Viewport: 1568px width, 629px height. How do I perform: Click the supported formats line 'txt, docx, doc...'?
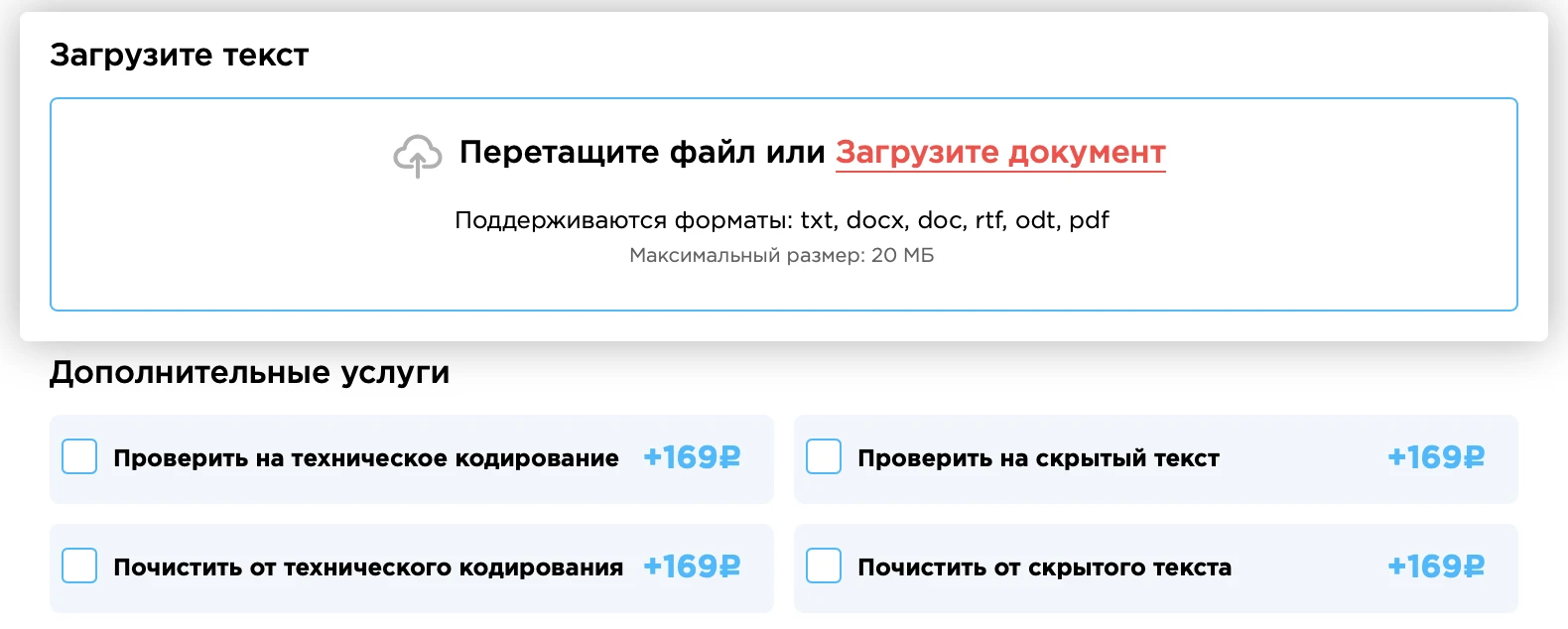point(782,220)
